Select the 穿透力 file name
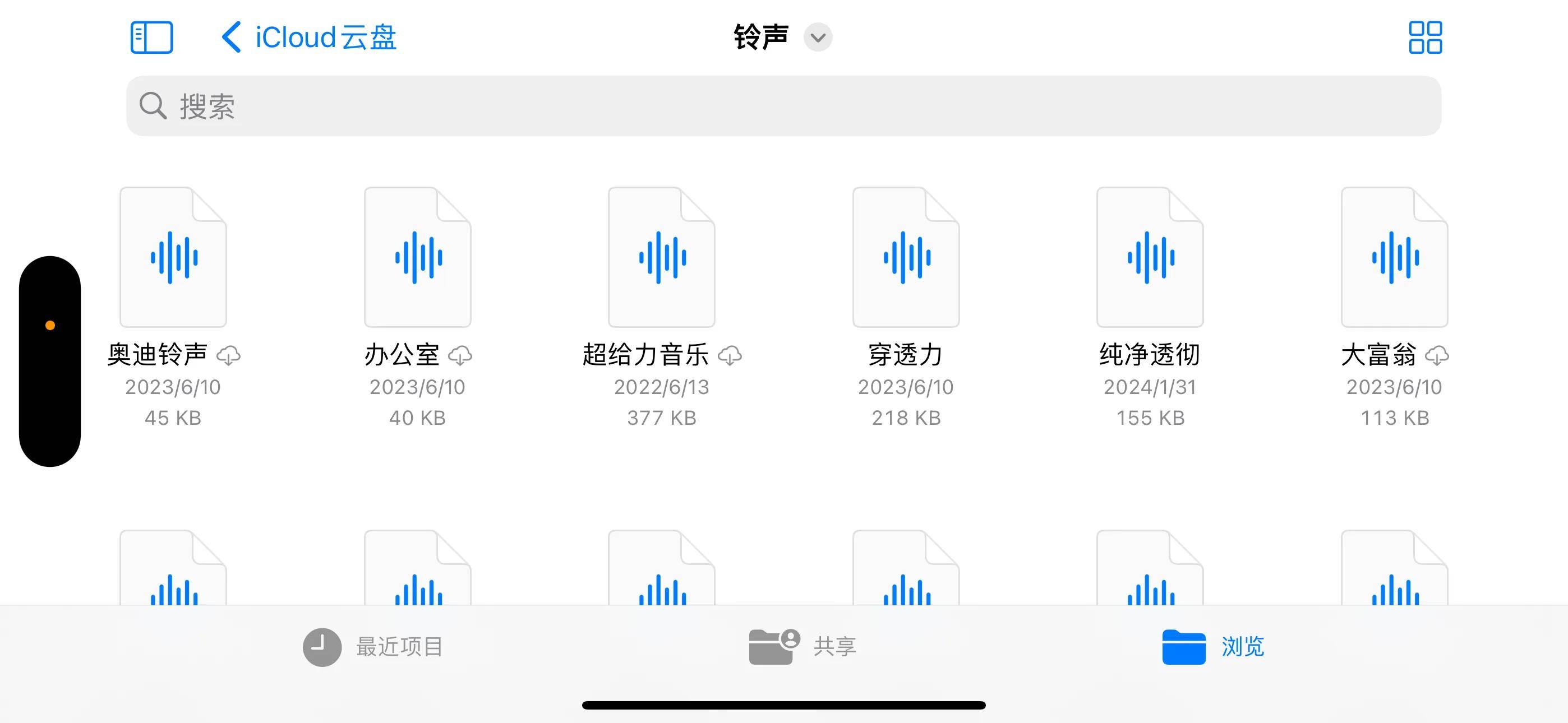 [906, 355]
